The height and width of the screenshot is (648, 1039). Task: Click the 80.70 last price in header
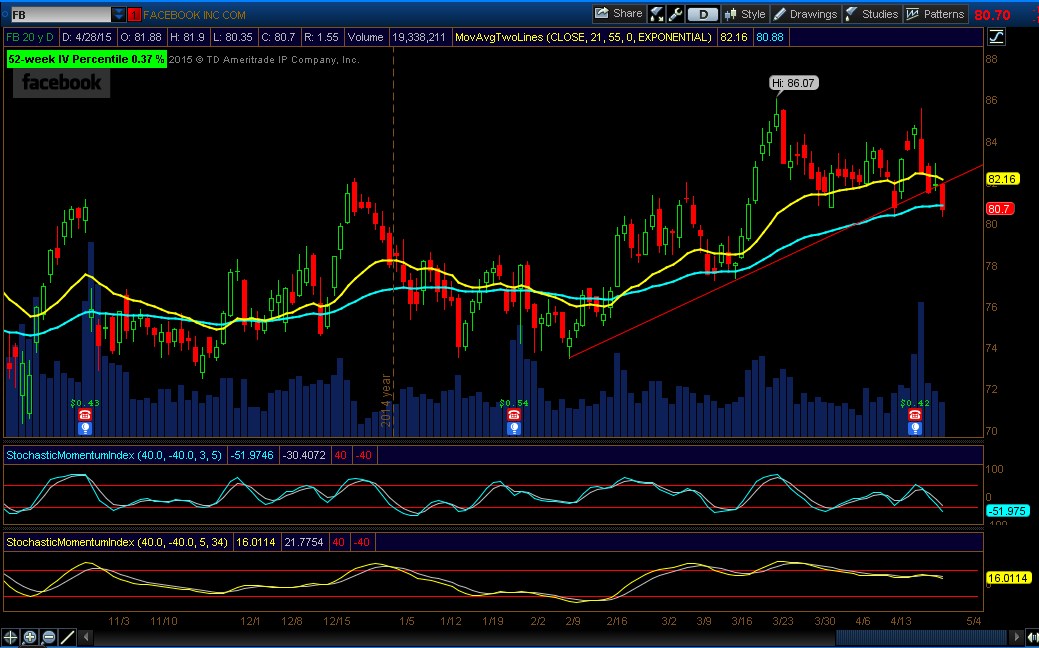(x=992, y=15)
